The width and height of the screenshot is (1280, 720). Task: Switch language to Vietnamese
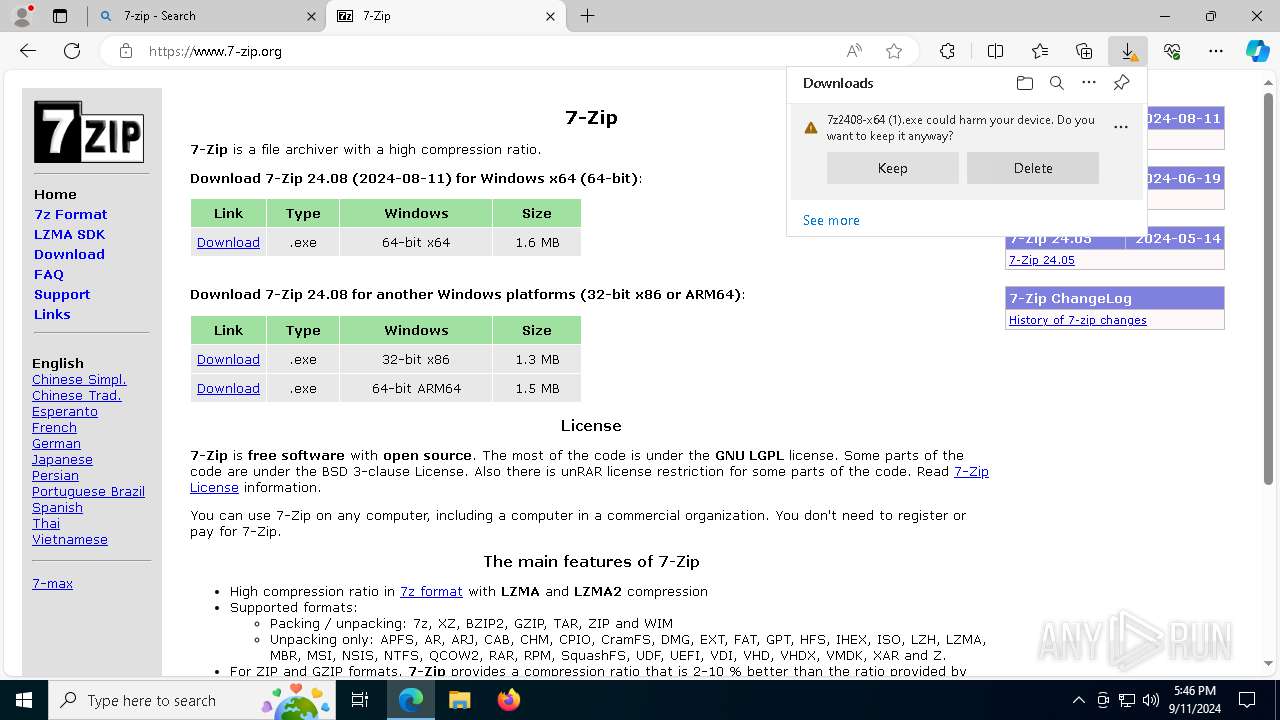(x=70, y=539)
